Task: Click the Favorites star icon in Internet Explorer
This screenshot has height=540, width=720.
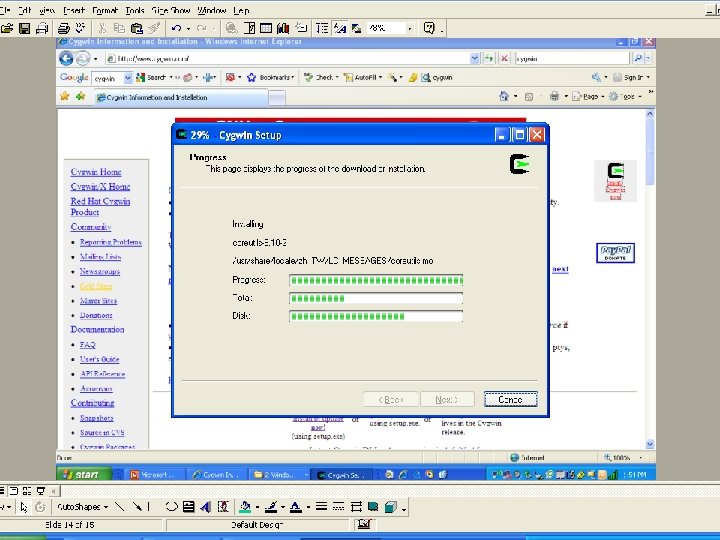Action: pyautogui.click(x=65, y=96)
